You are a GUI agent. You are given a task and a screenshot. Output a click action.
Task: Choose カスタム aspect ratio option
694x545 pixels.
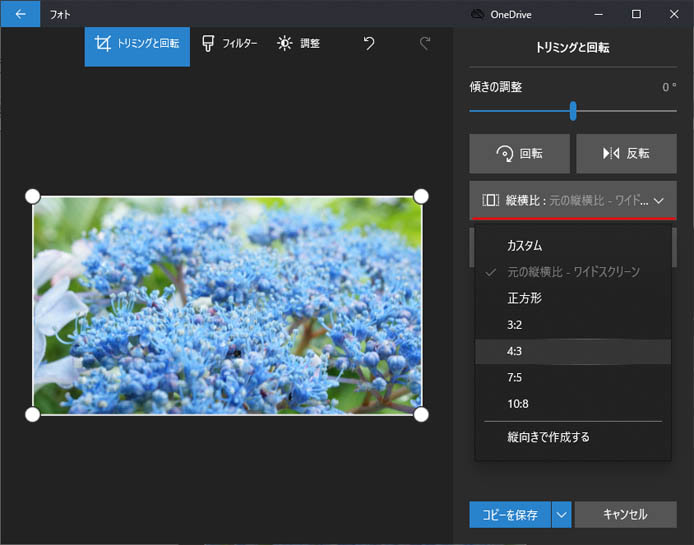573,245
